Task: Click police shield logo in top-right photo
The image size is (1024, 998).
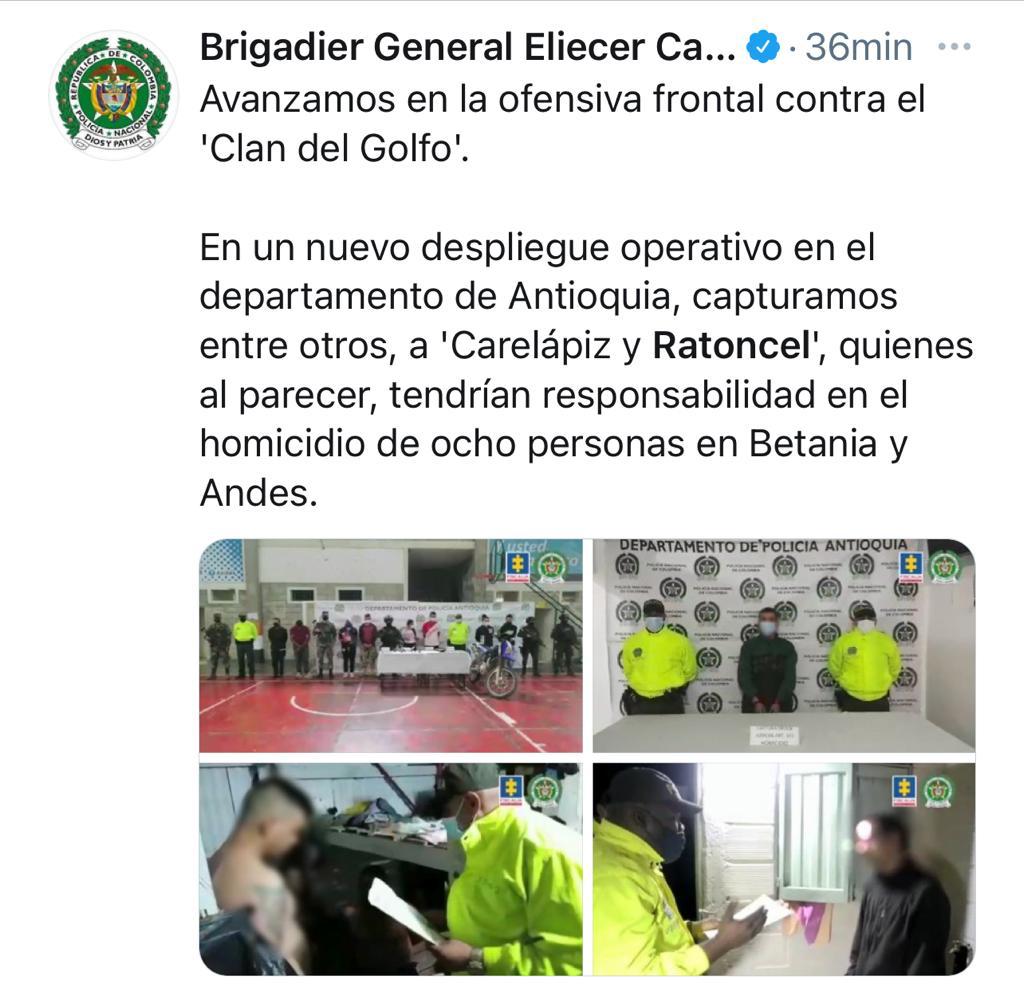Action: tap(944, 567)
